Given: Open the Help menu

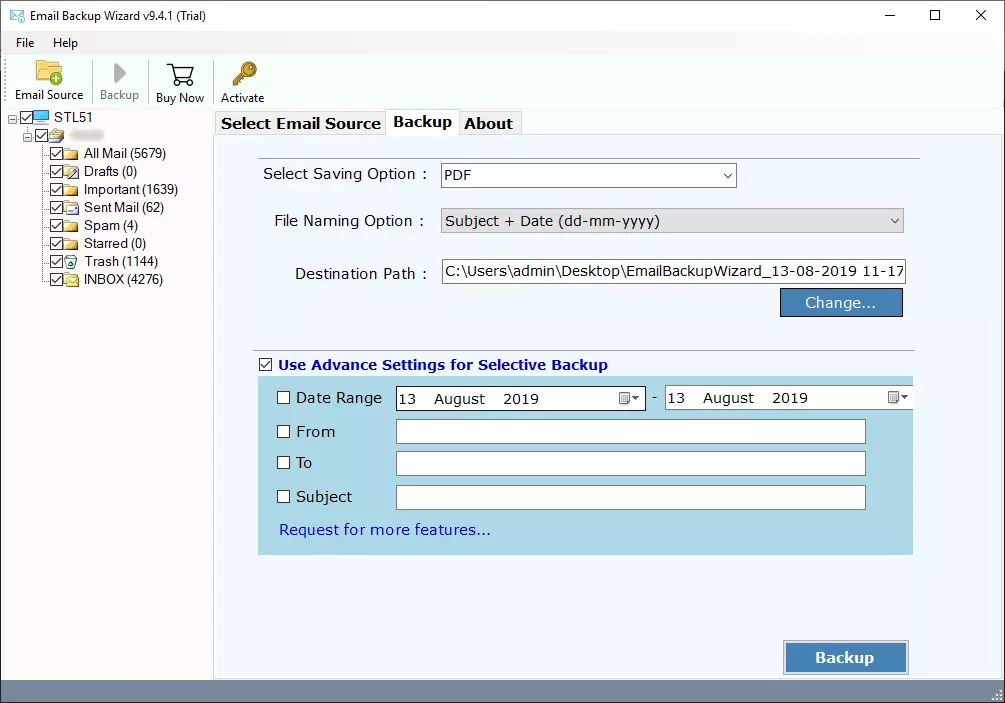Looking at the screenshot, I should point(65,43).
